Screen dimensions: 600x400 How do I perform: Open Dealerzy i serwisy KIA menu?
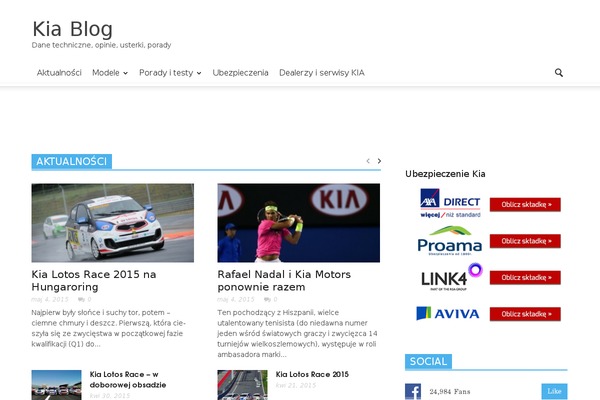point(322,73)
